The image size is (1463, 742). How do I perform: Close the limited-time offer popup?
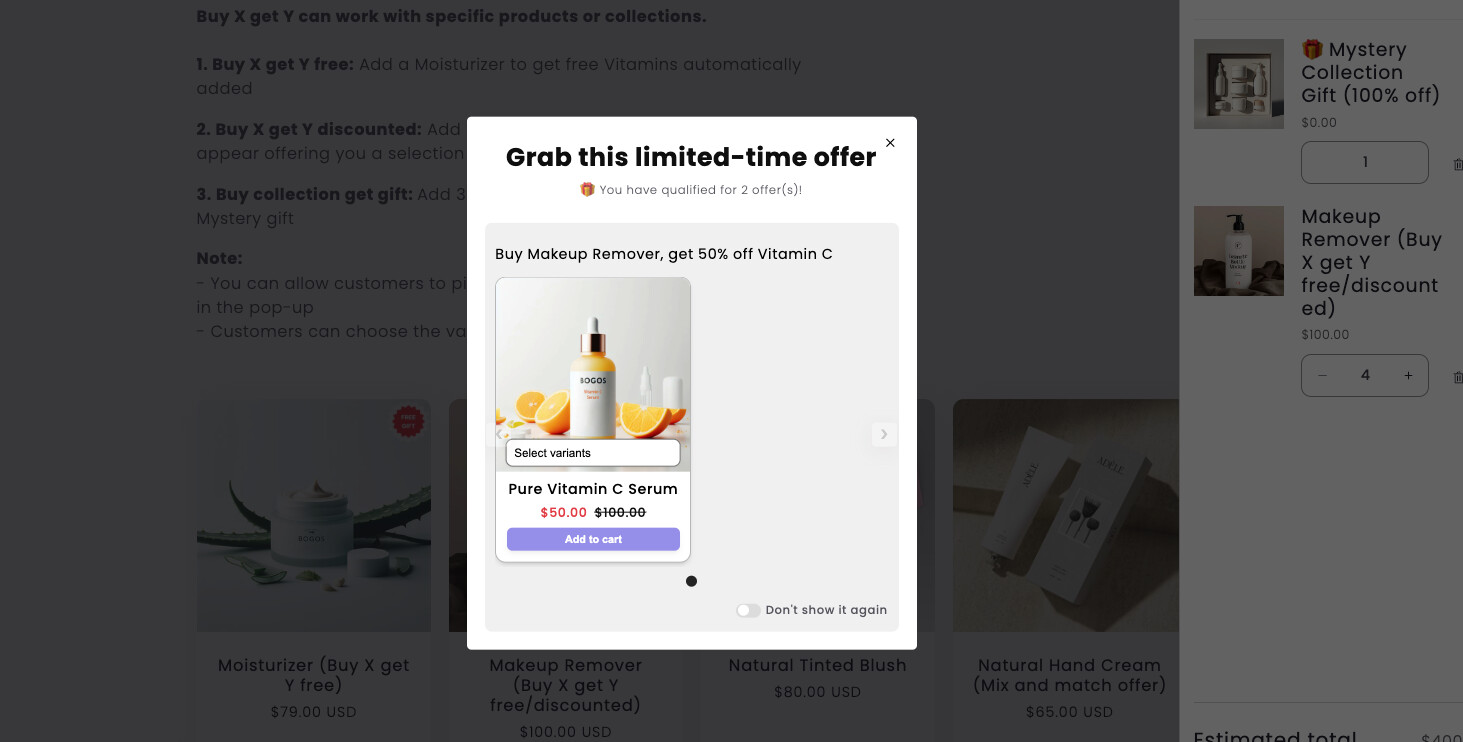(x=890, y=143)
